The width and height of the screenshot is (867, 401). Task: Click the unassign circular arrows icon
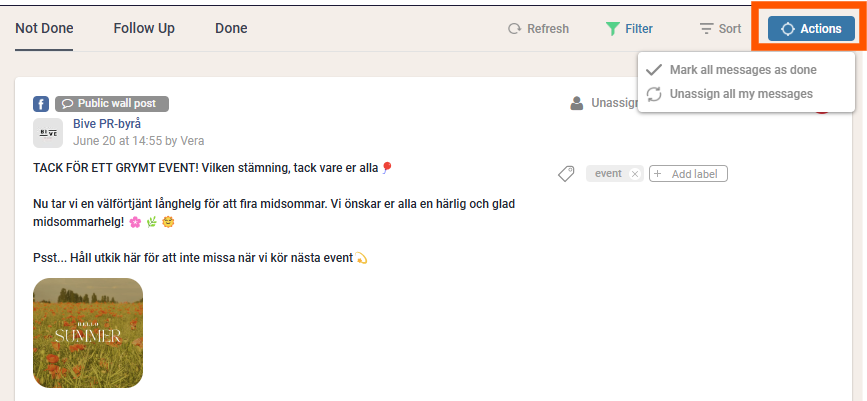click(654, 94)
